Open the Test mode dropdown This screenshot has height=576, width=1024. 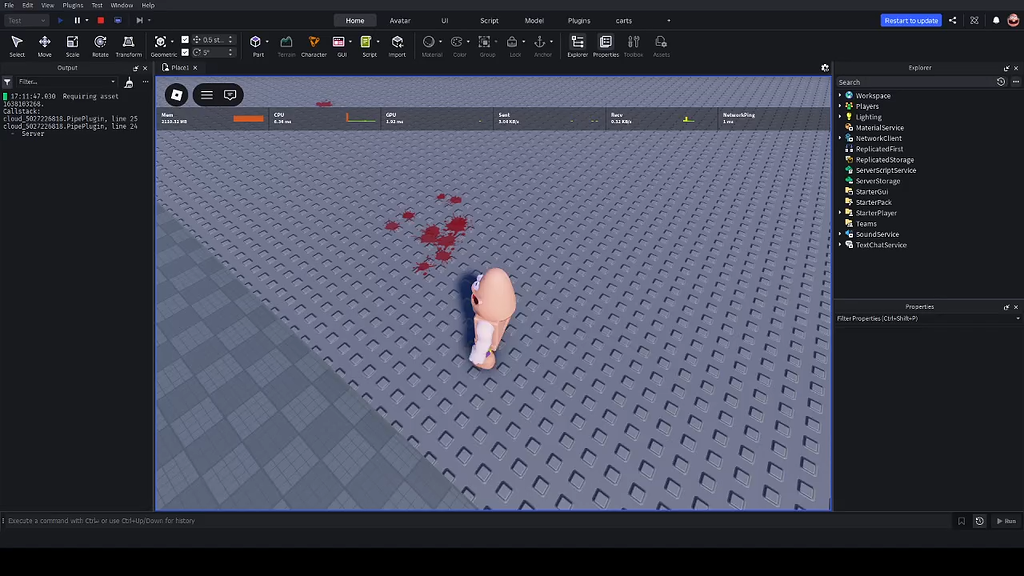pos(26,20)
